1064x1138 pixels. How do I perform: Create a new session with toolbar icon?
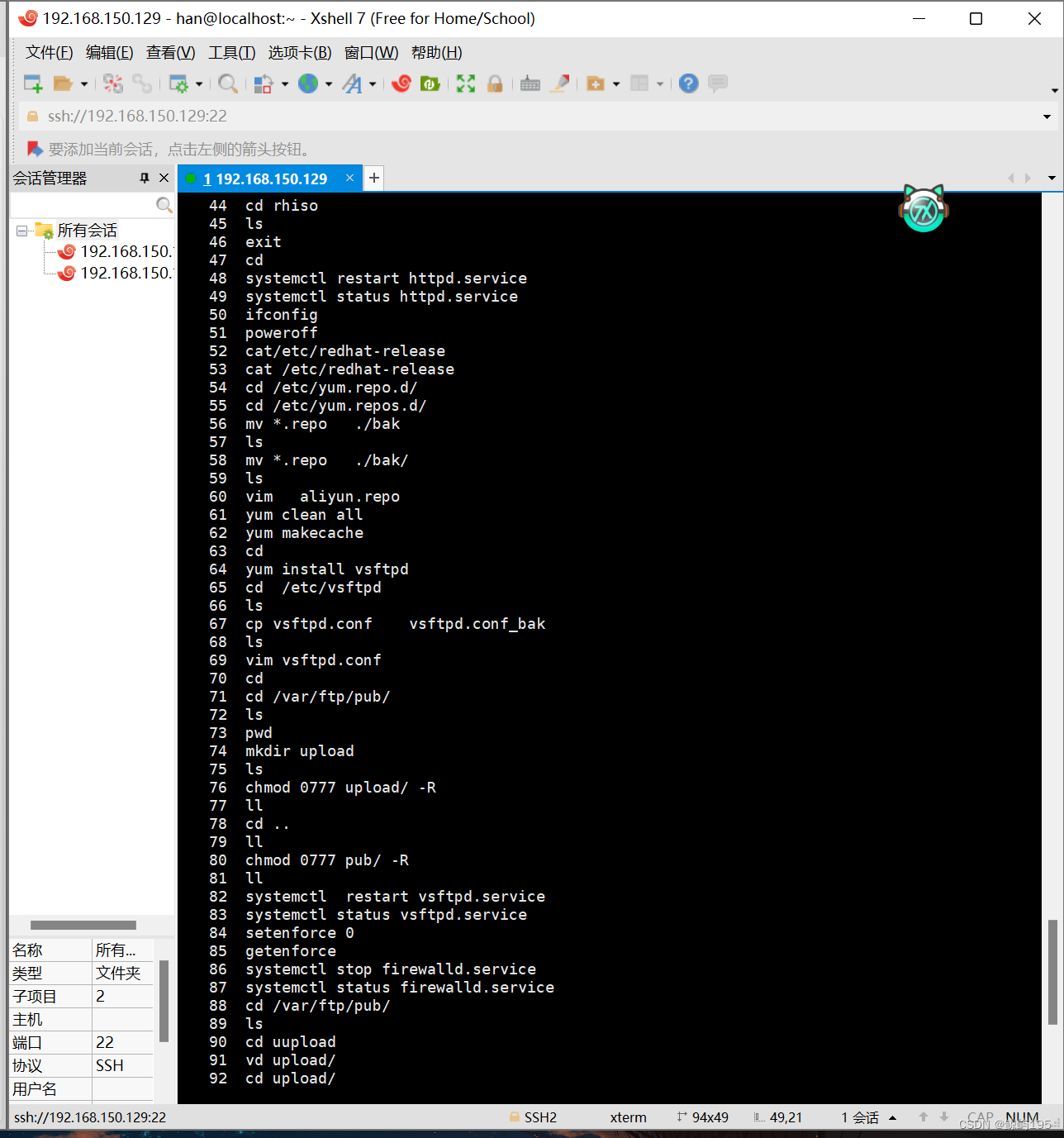click(x=33, y=83)
